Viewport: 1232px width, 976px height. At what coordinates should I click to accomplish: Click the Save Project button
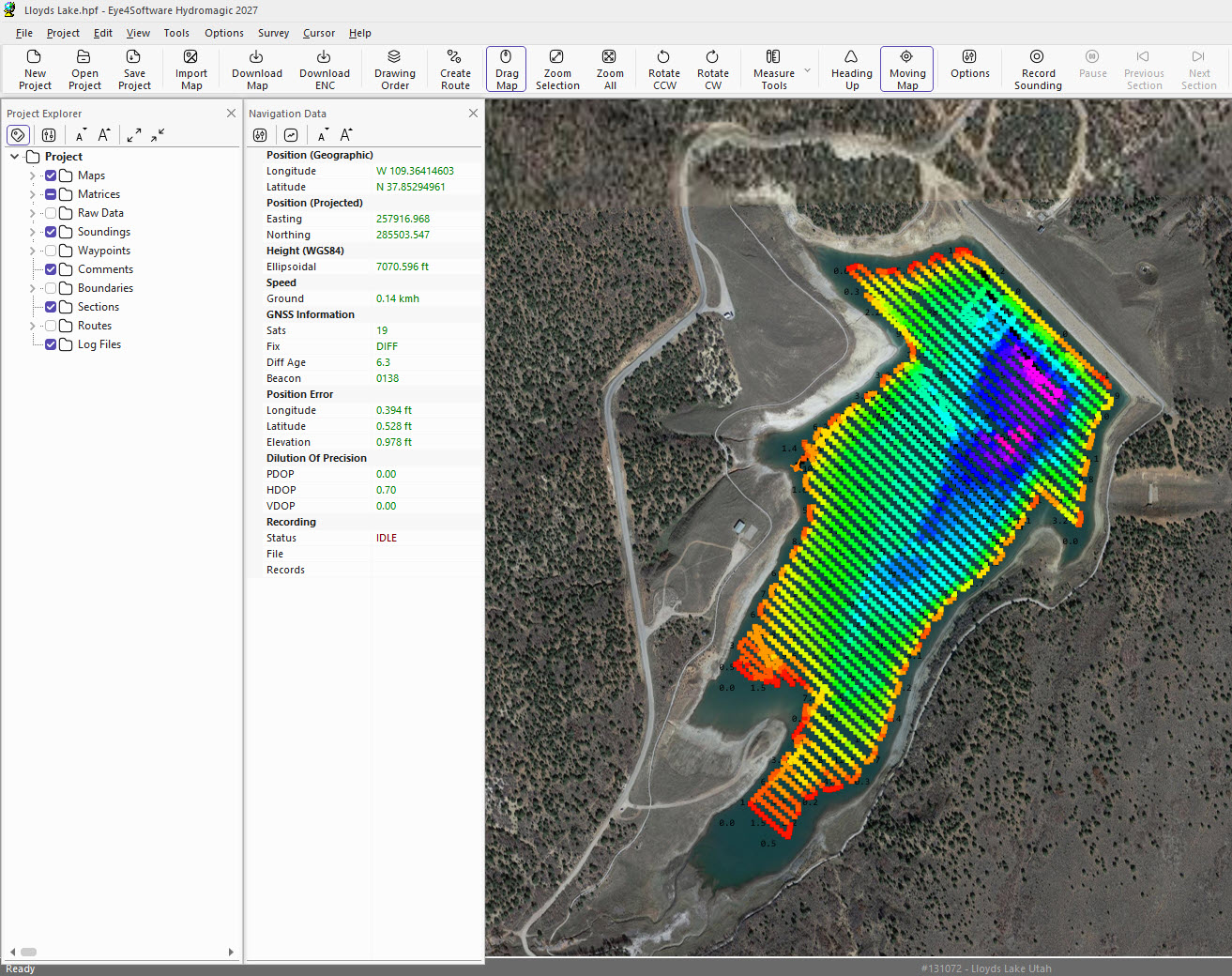134,69
